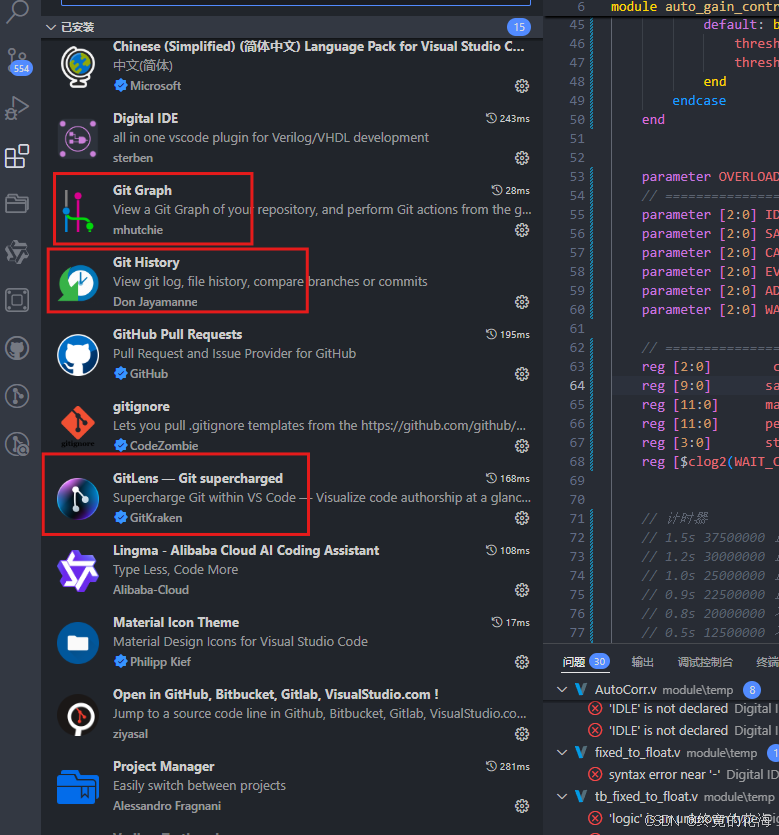Click the 30 badge on problems tab
779x835 pixels.
(x=600, y=661)
